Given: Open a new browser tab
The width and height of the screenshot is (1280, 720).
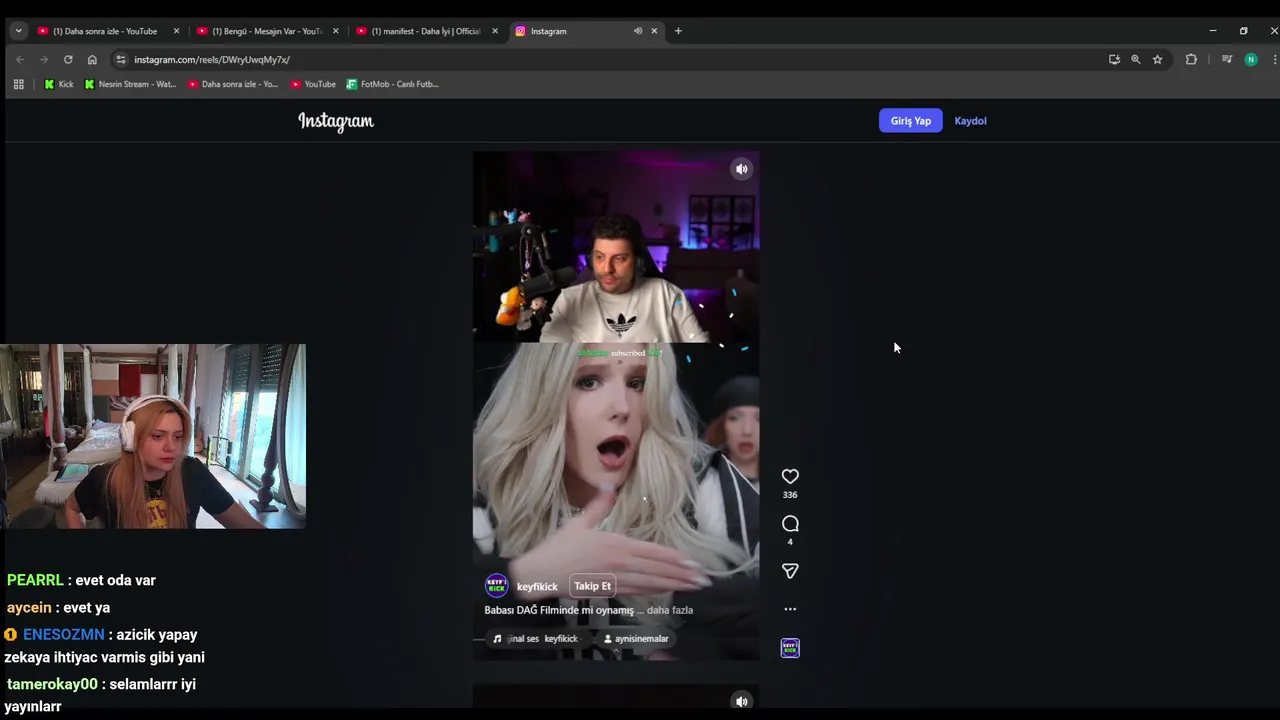Looking at the screenshot, I should 678,31.
